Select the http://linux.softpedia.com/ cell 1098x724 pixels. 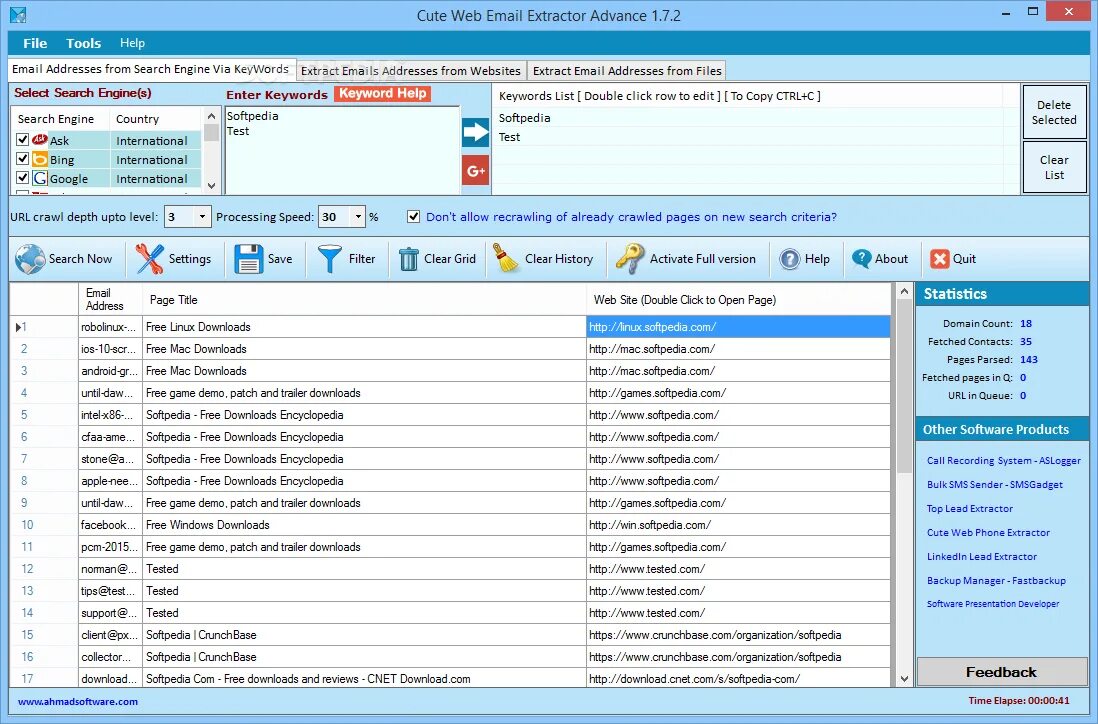tap(739, 327)
